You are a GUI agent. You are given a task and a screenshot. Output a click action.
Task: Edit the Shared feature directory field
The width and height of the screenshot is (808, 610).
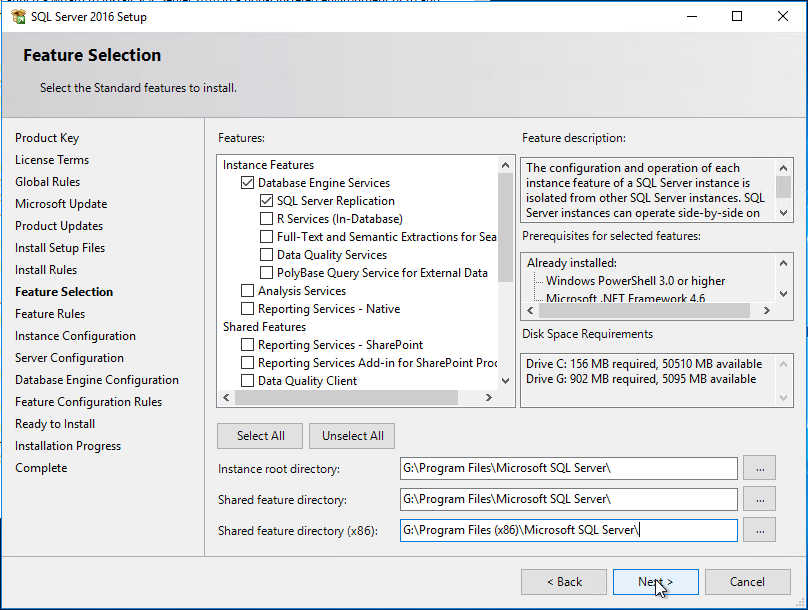coord(568,499)
